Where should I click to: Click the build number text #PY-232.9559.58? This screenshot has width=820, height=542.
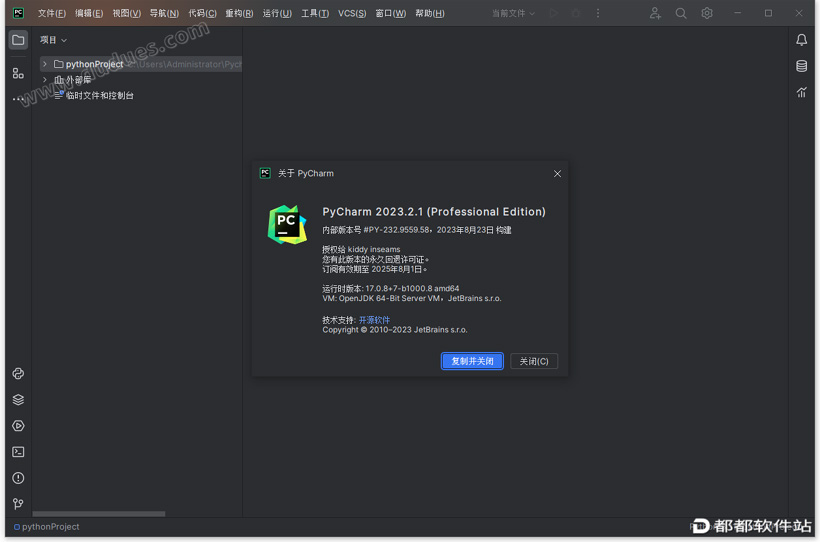(x=397, y=230)
